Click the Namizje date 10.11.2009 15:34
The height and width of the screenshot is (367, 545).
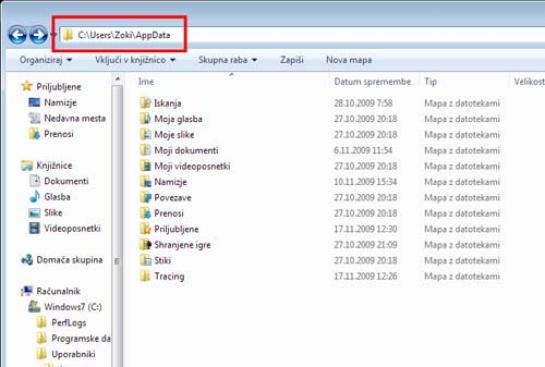pos(365,181)
